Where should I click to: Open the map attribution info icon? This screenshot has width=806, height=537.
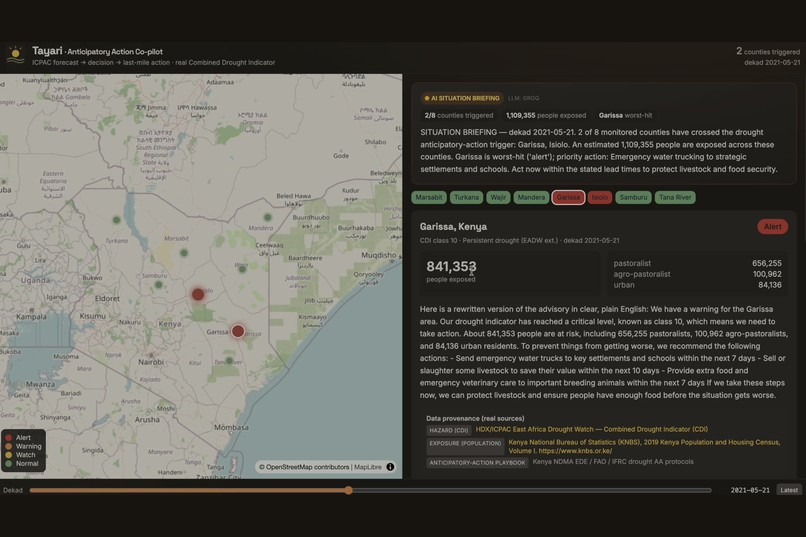pyautogui.click(x=390, y=467)
